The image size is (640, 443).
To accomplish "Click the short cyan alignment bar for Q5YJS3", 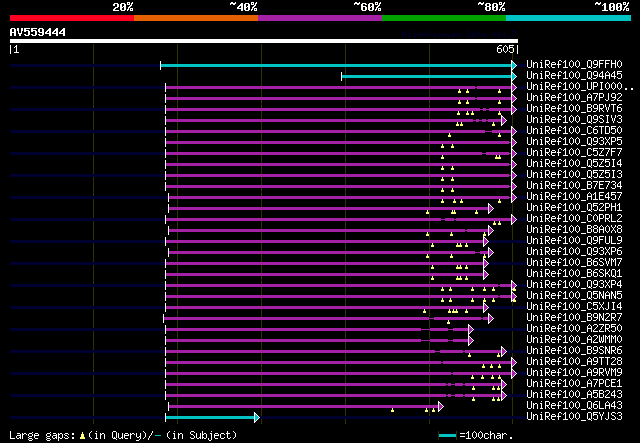I will (212, 417).
